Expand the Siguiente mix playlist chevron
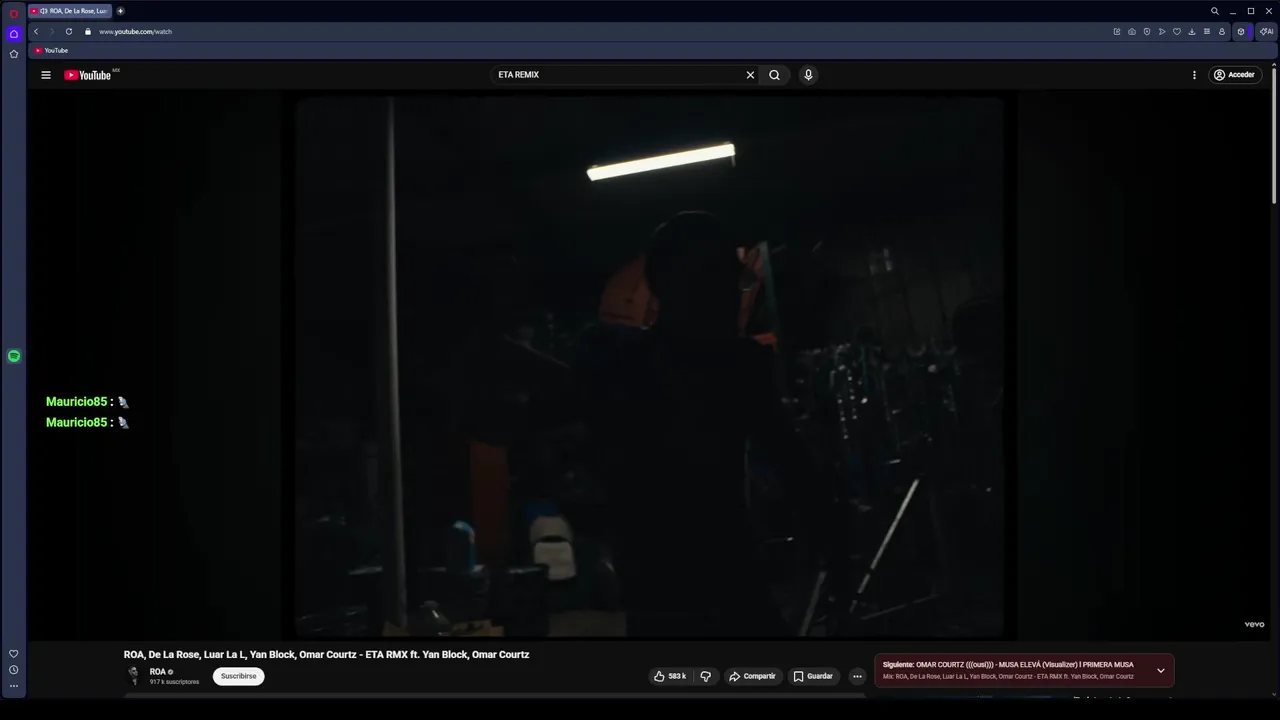 coord(1160,670)
